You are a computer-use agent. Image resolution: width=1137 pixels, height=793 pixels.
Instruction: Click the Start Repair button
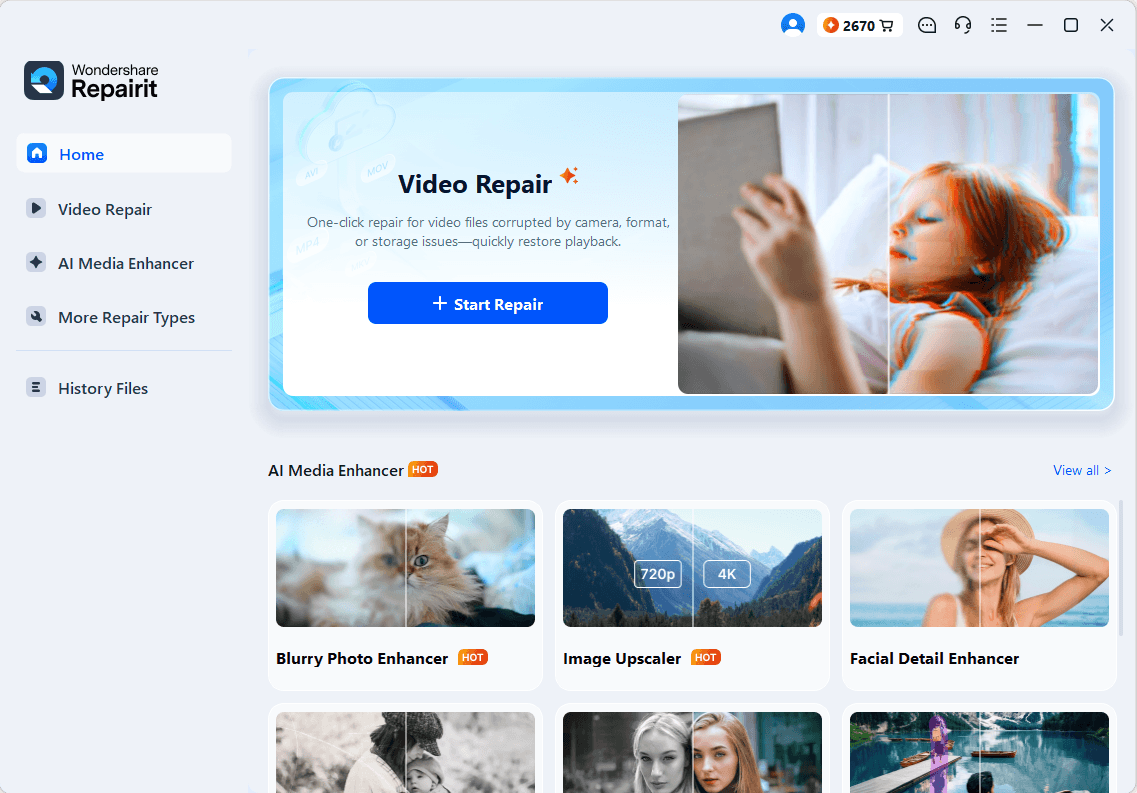pos(487,303)
